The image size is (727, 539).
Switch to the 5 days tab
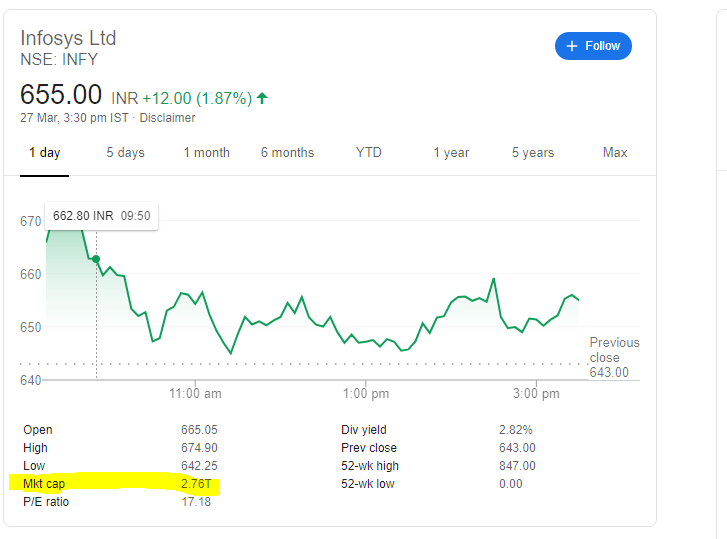(x=125, y=153)
